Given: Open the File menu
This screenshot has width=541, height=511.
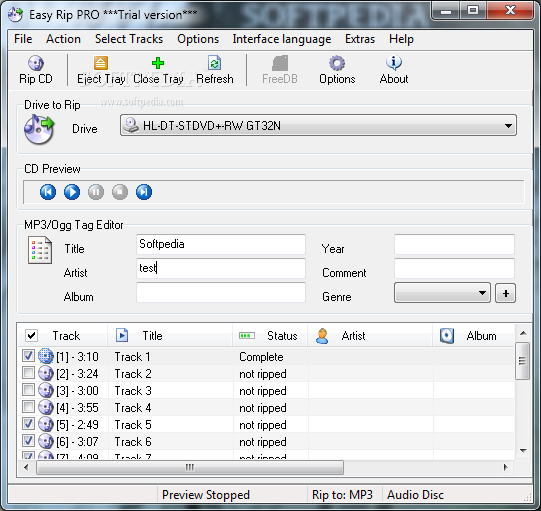Looking at the screenshot, I should (23, 39).
